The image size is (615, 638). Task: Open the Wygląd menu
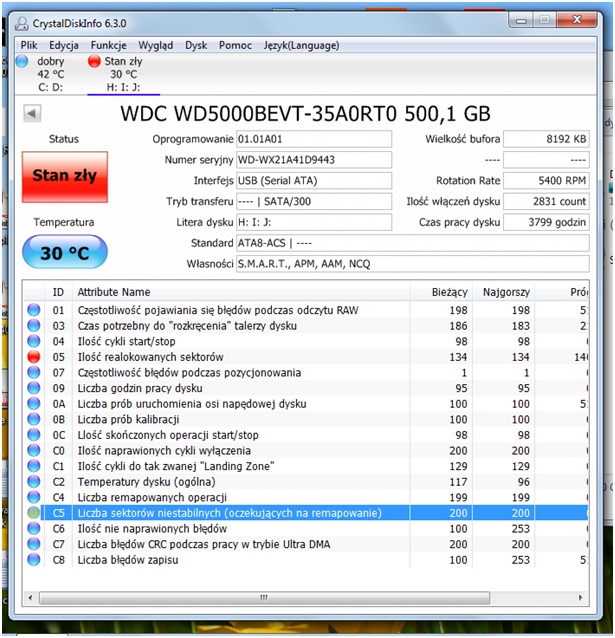pos(155,45)
